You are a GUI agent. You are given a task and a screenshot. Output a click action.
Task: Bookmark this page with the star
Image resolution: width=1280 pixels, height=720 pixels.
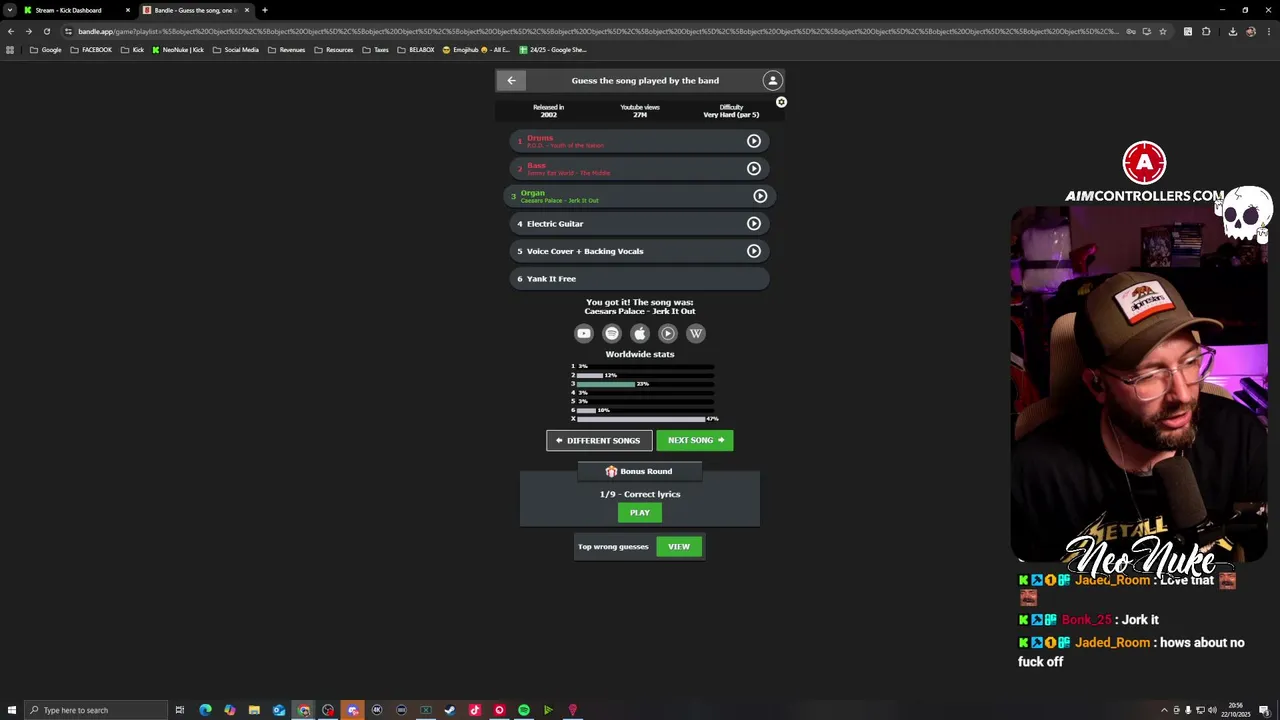click(1162, 31)
